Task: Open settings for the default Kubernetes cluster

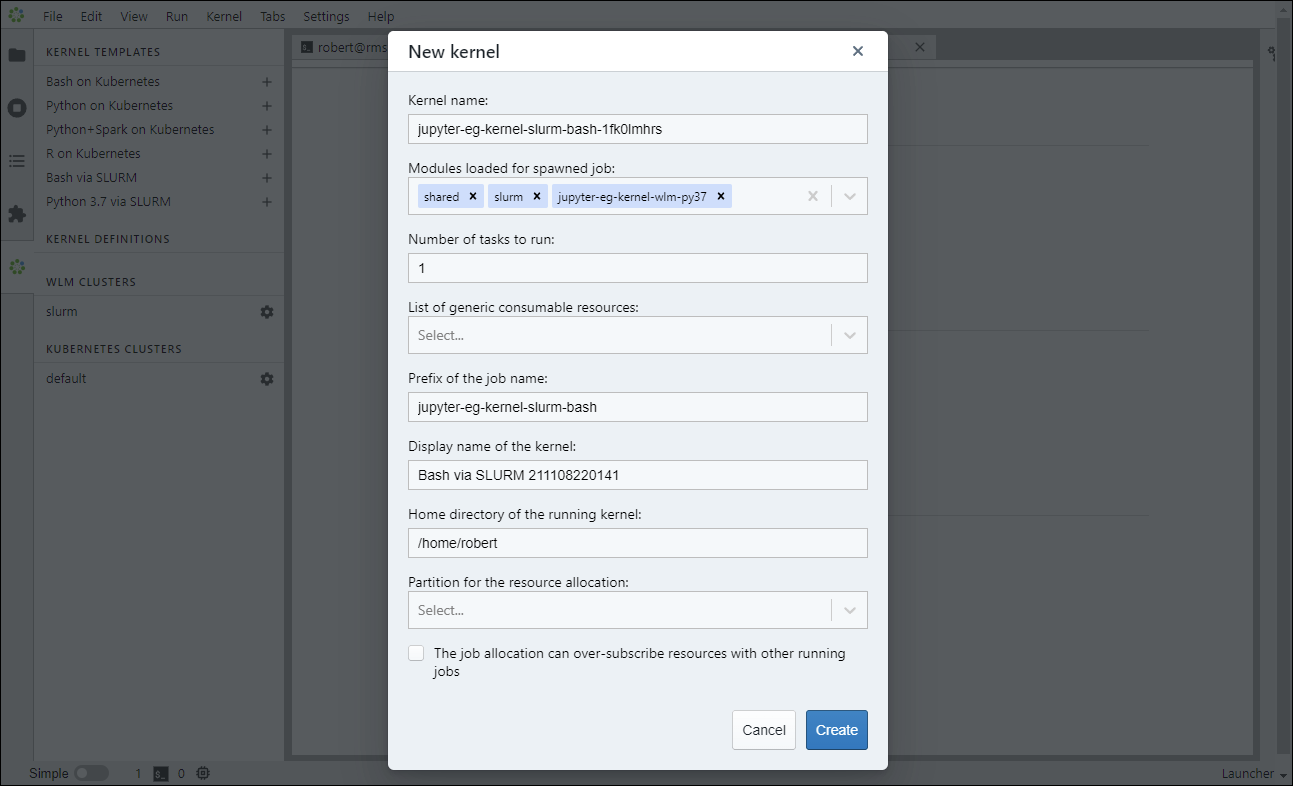Action: coord(266,378)
